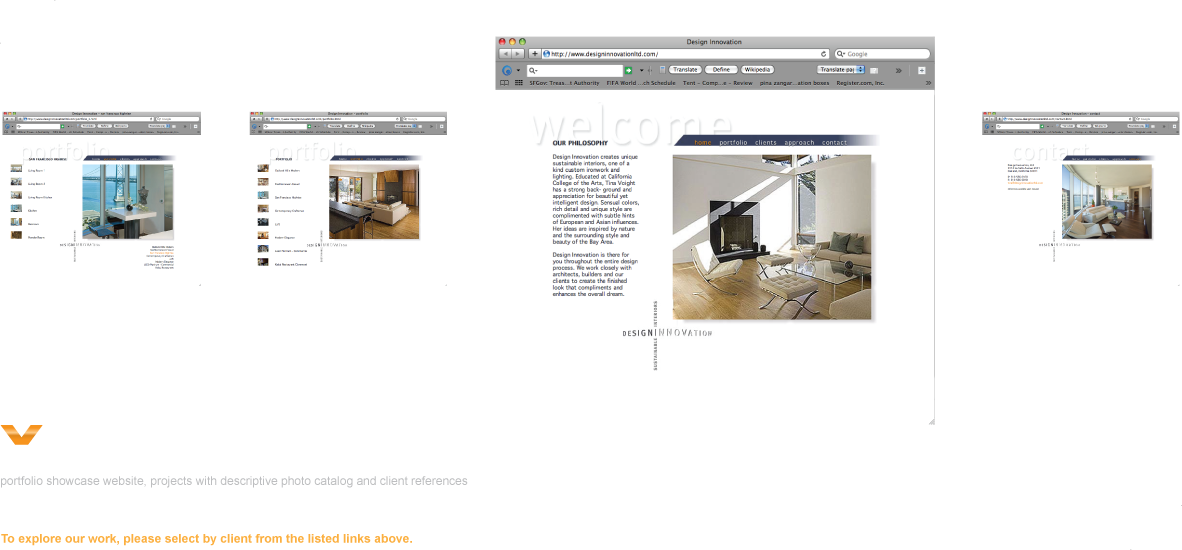Click the blue swirl toolbar icon
Viewport: 1182px width, 550px height.
(507, 70)
